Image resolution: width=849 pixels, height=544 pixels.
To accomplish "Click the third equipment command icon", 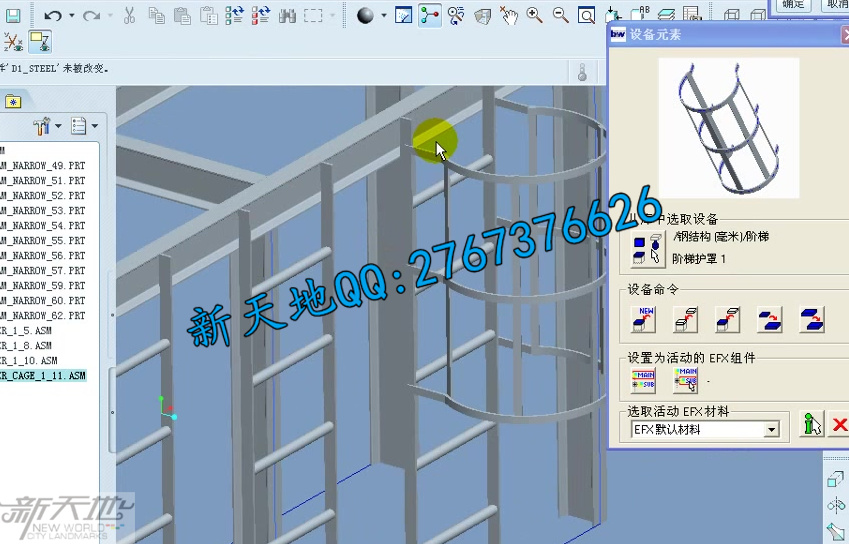I will [728, 319].
